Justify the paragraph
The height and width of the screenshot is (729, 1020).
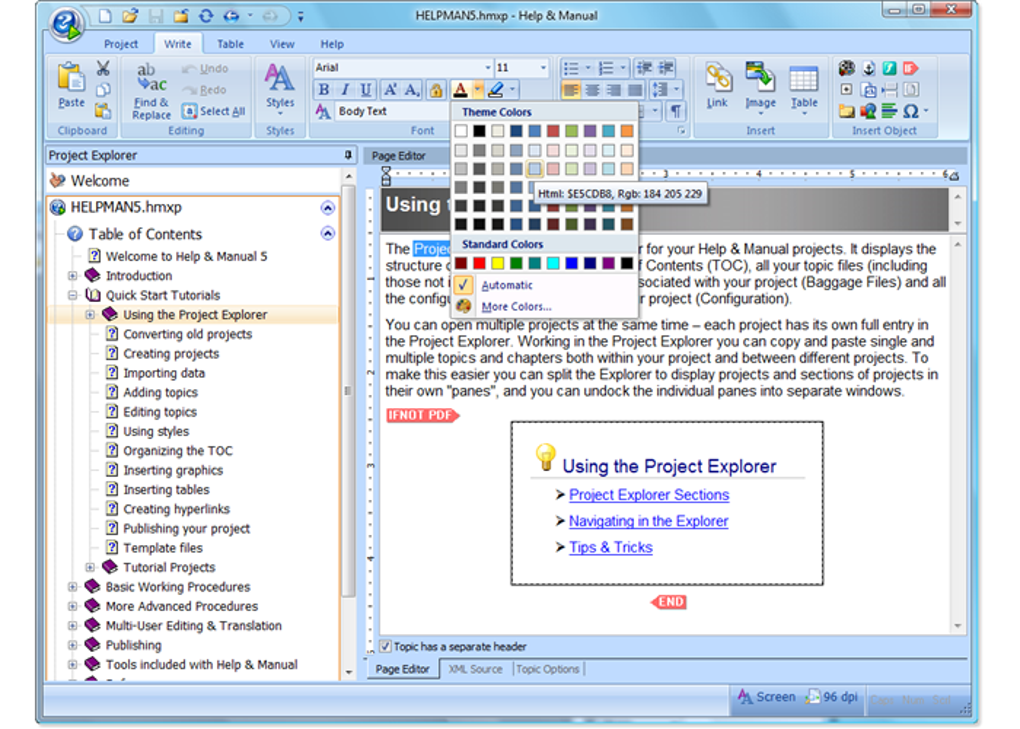pos(635,90)
